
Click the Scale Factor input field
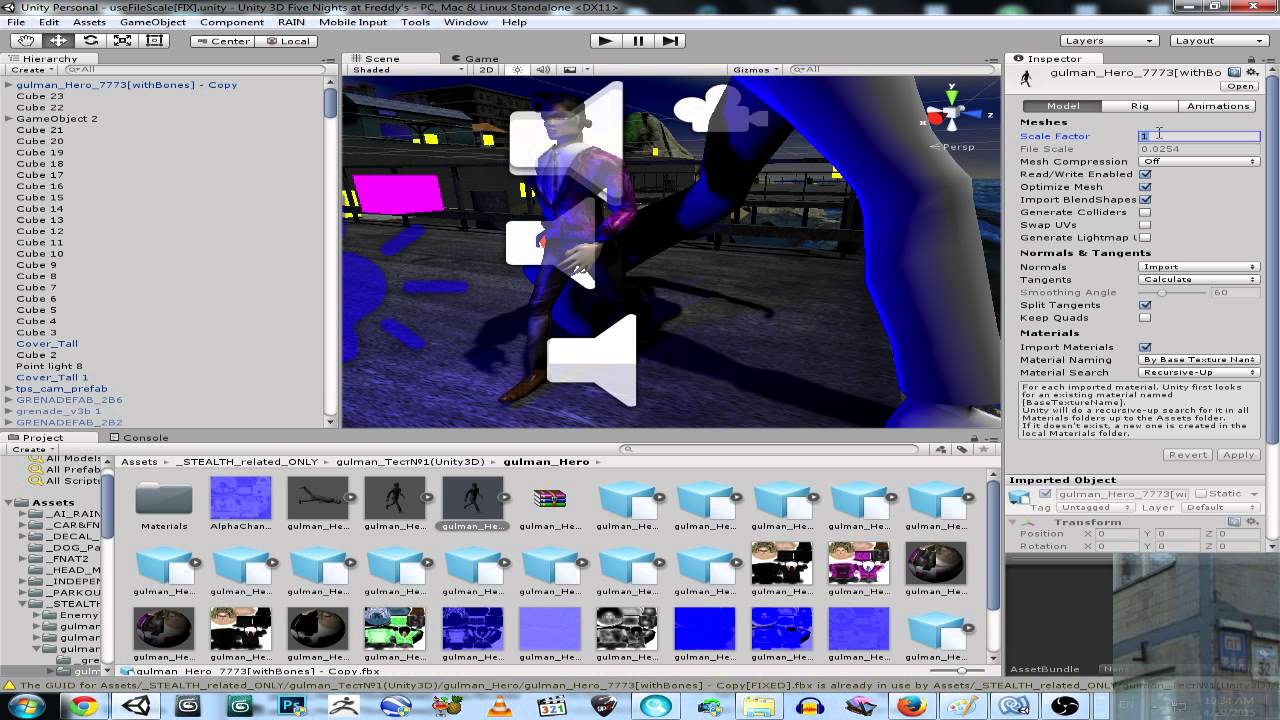coord(1199,136)
